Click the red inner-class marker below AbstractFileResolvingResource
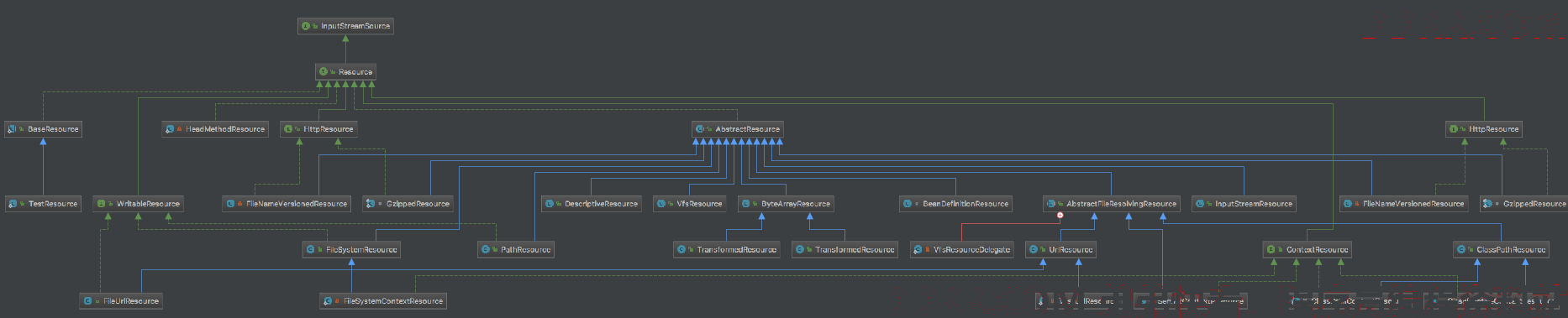Viewport: 1568px width, 318px height. click(1060, 216)
